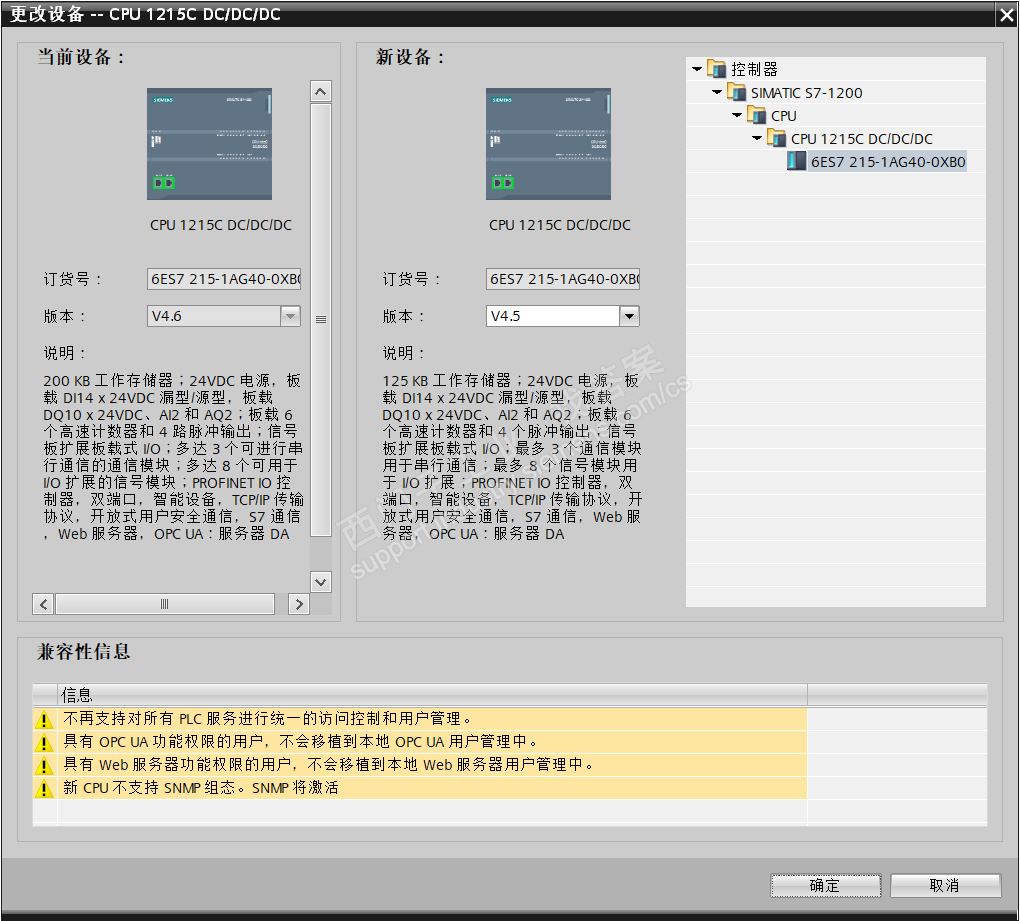
Task: Click the vertical scrollbar thumb of current device
Action: pos(321,319)
